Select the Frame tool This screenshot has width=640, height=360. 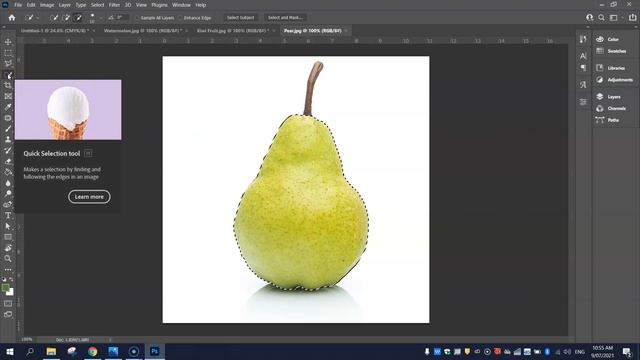[8, 96]
